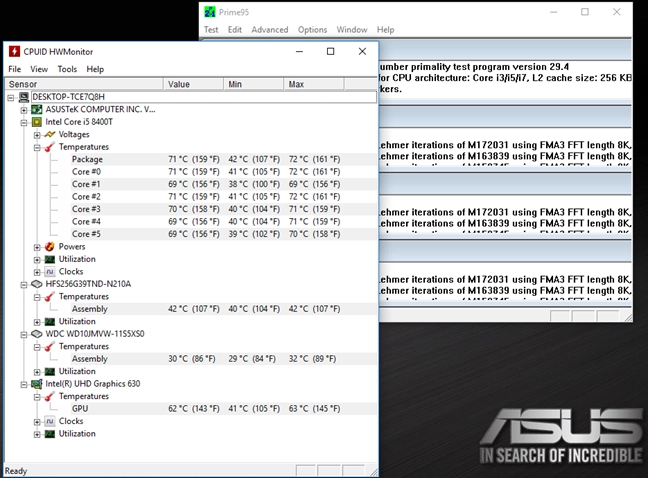Click the drive icon beside WDC WD10JMVW-11S5XS0
Viewport: 648px width, 478px height.
(37, 334)
